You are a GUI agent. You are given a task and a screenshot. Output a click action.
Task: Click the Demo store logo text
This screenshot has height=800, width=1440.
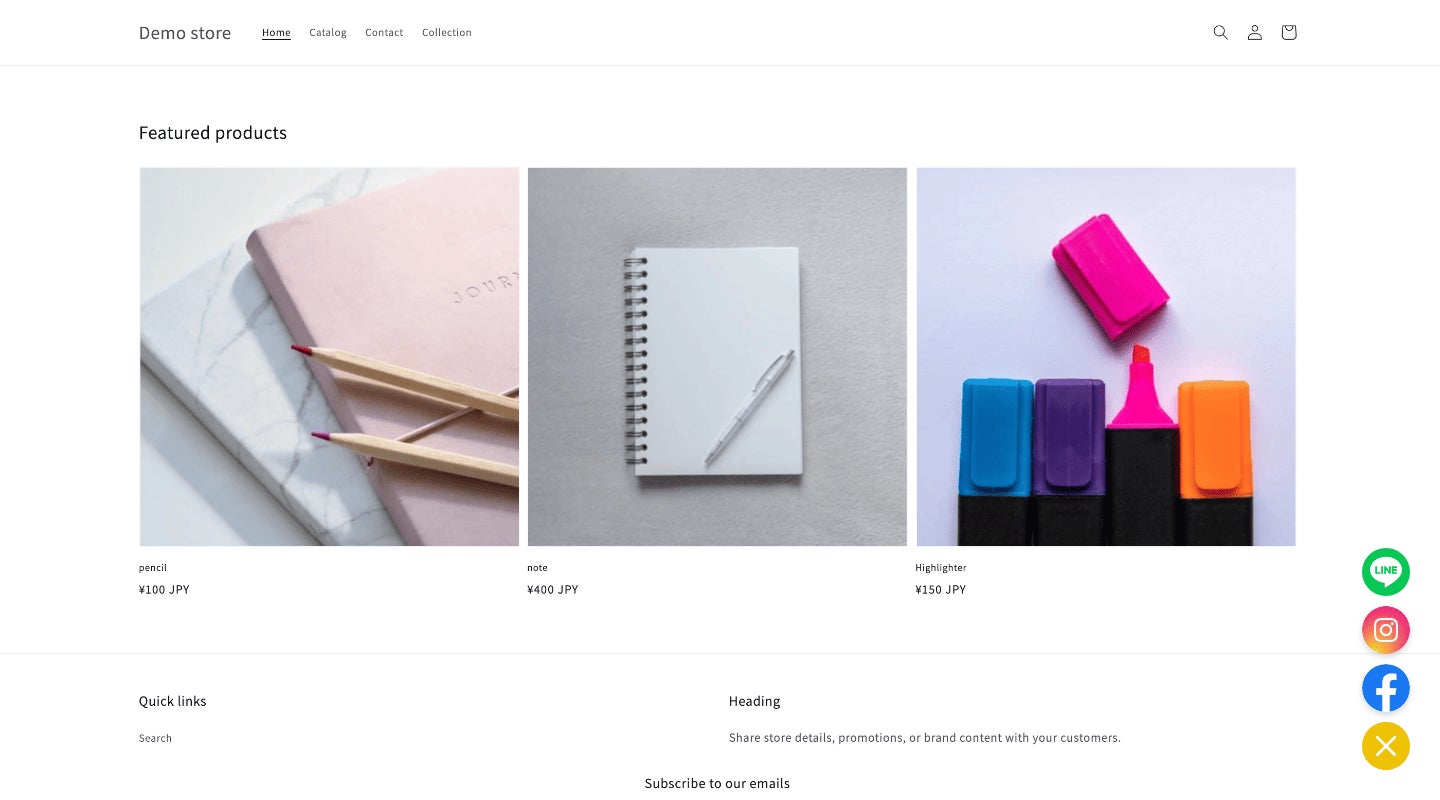pyautogui.click(x=185, y=33)
